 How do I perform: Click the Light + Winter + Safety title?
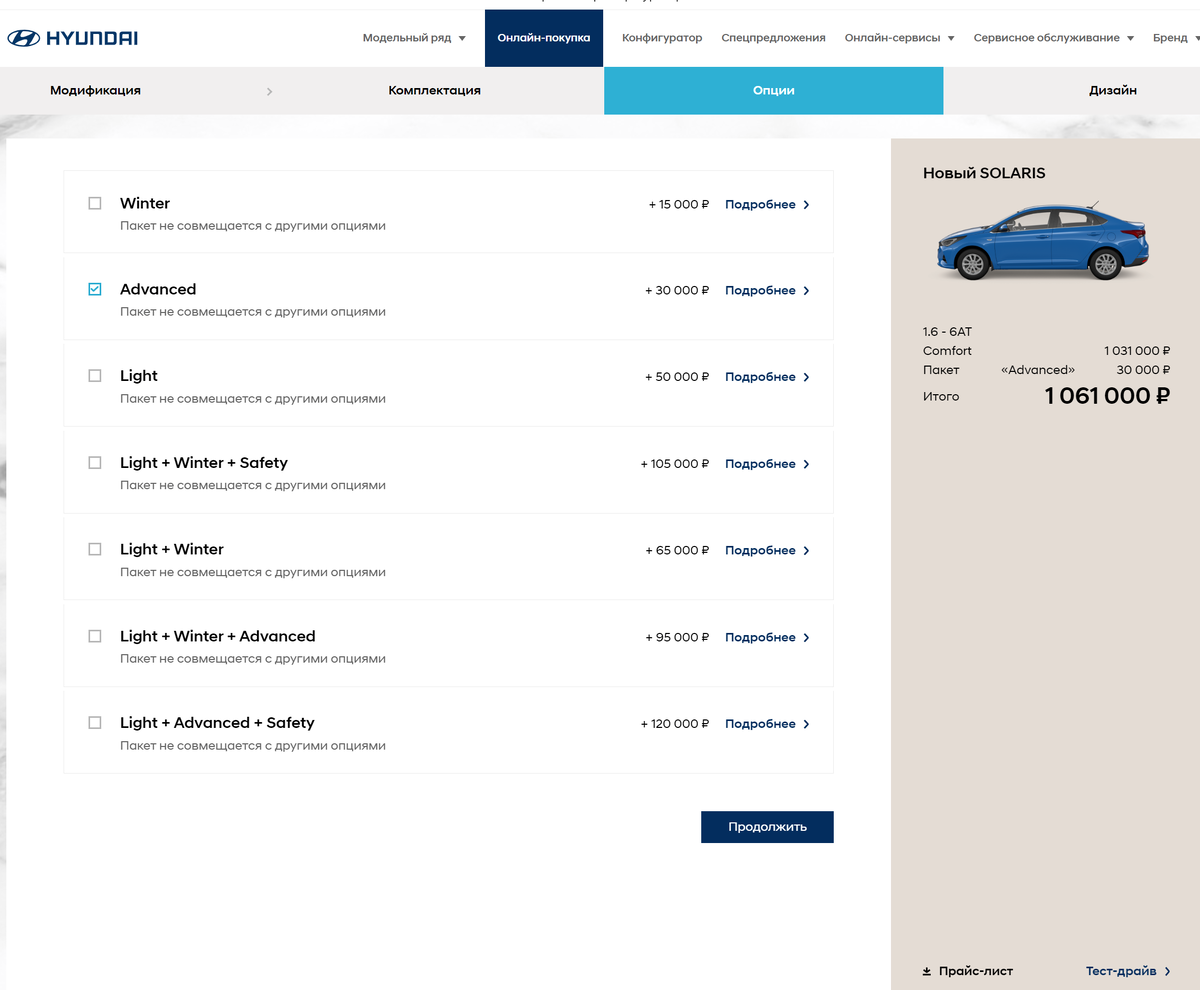204,462
